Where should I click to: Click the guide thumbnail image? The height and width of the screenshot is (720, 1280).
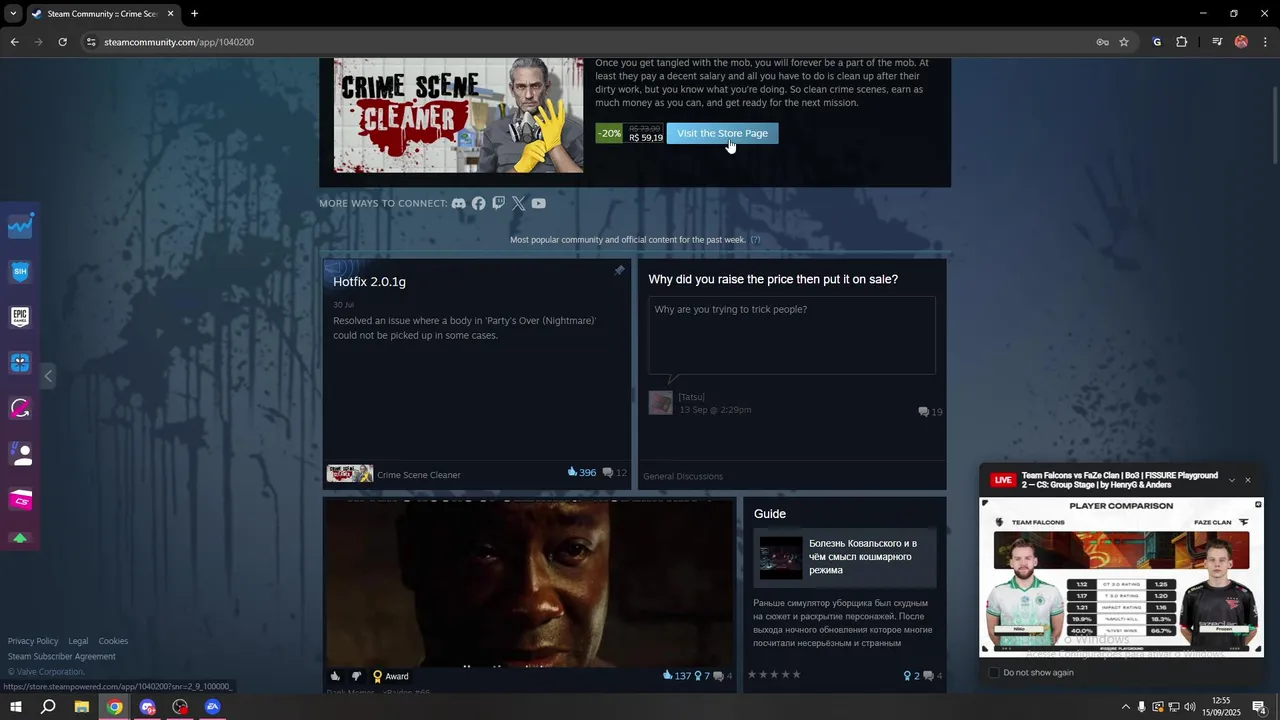coord(781,557)
